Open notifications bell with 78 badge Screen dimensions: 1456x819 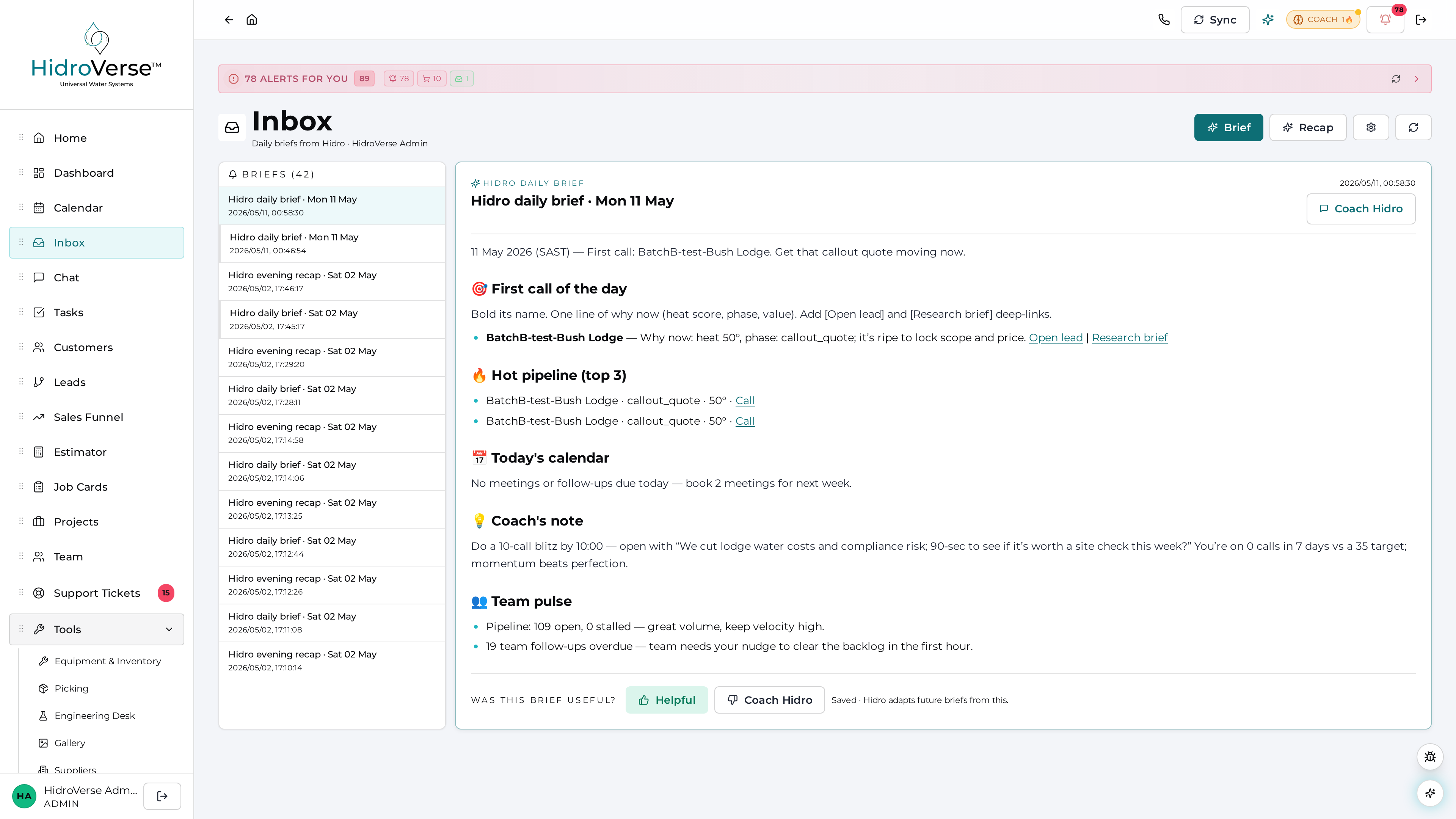coord(1385,20)
